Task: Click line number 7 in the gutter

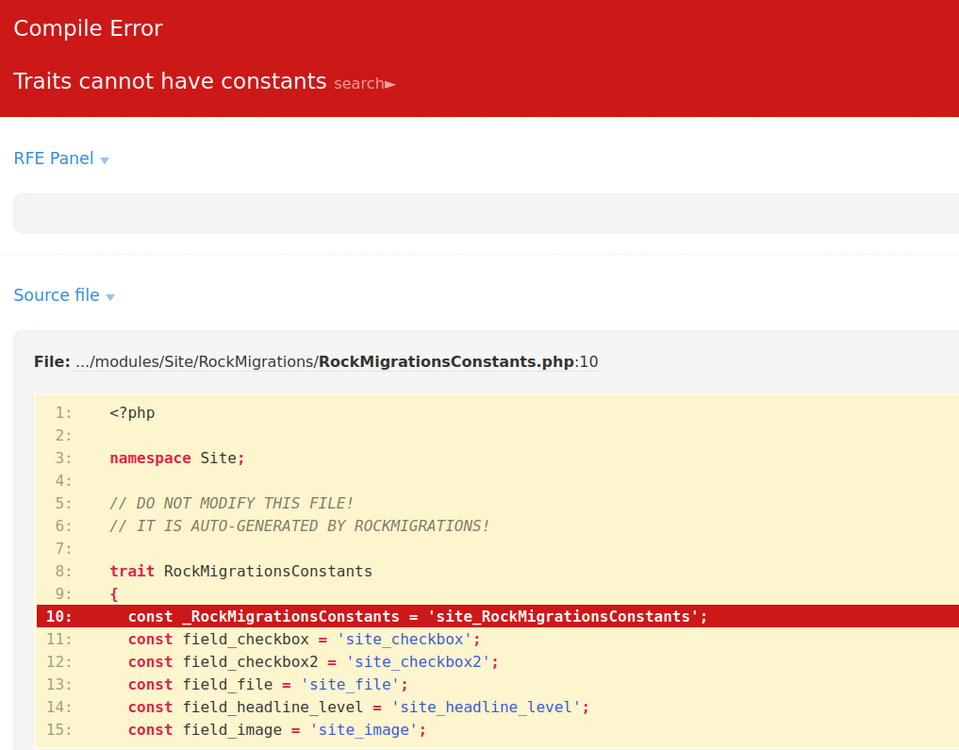Action: pyautogui.click(x=64, y=549)
